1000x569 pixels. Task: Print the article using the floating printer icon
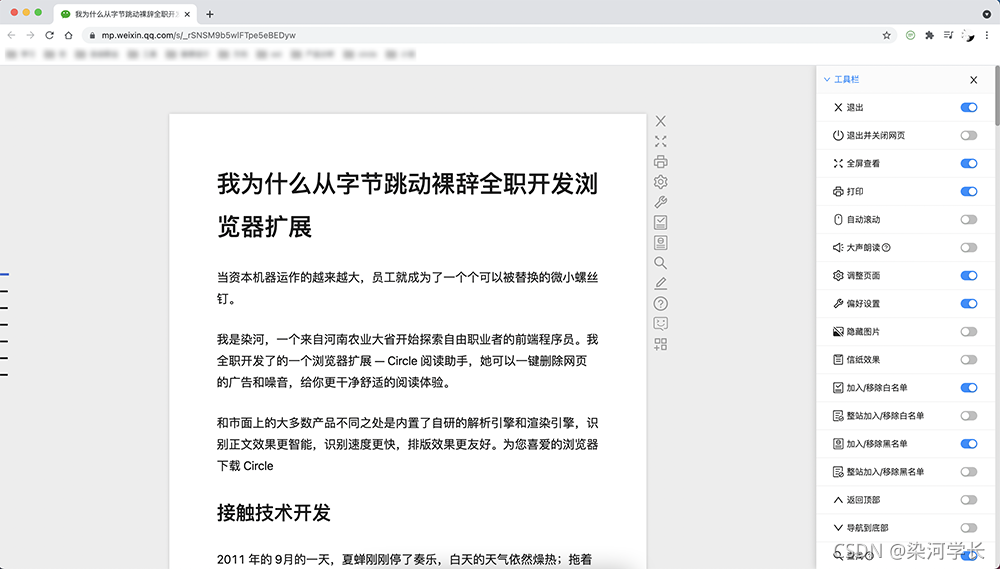coord(661,162)
